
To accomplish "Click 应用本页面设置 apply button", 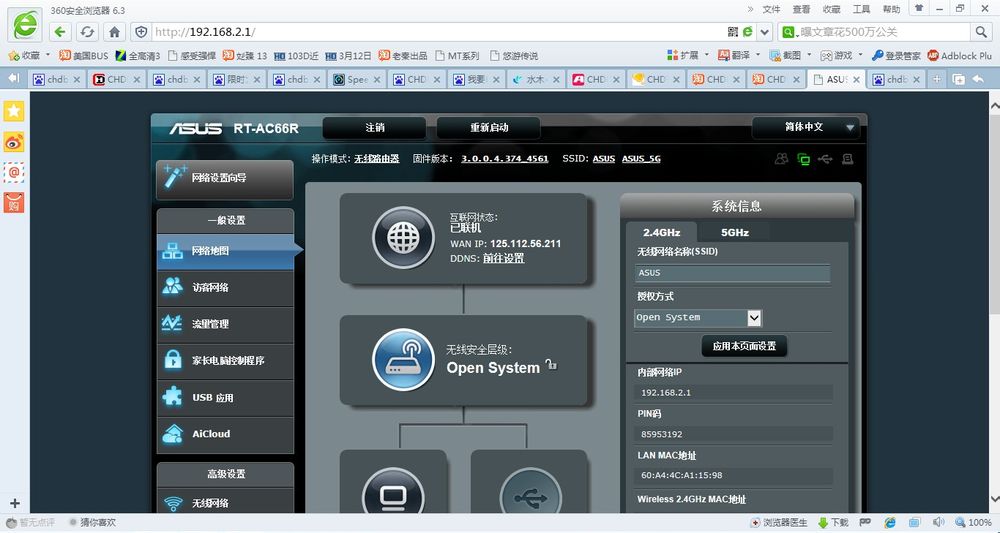I will pyautogui.click(x=744, y=346).
